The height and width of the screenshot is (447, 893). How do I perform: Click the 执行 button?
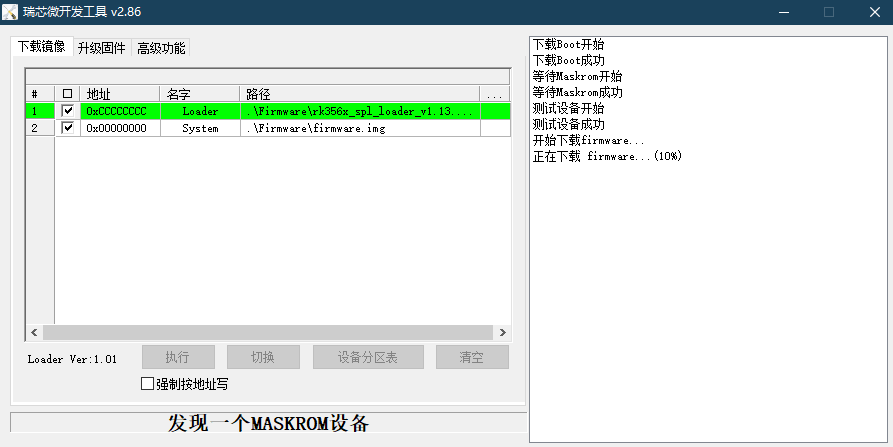coord(178,357)
